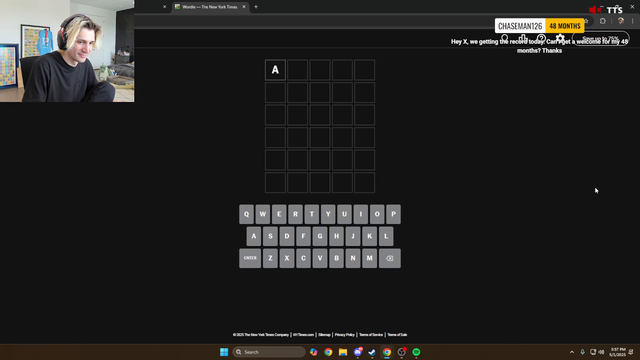Screen dimensions: 640x360
Task: Click the Windows taskbar Search box
Action: click(269, 352)
